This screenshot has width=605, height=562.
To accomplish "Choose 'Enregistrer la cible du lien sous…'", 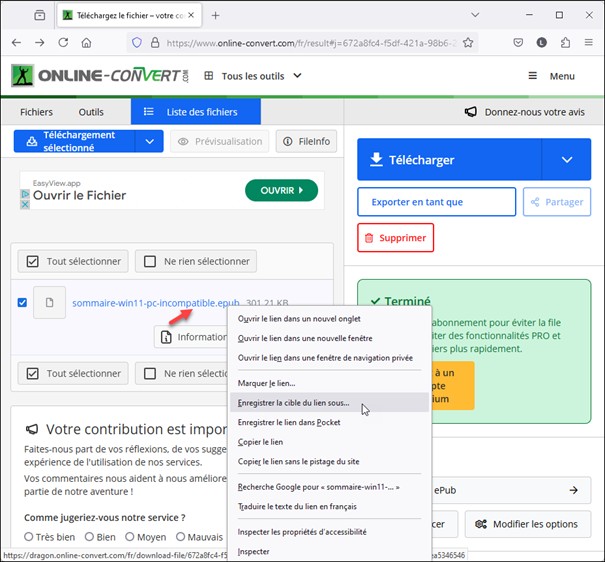I will pos(294,403).
